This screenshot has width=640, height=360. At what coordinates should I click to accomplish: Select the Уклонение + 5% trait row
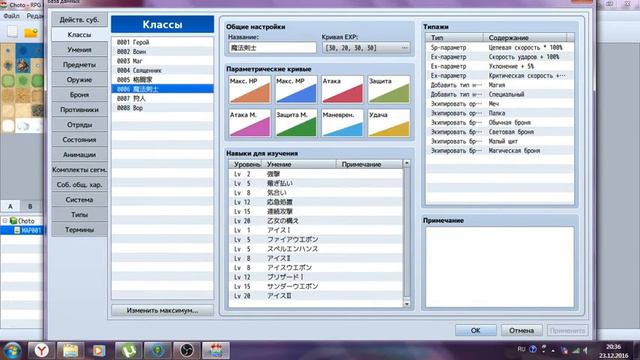pos(500,66)
